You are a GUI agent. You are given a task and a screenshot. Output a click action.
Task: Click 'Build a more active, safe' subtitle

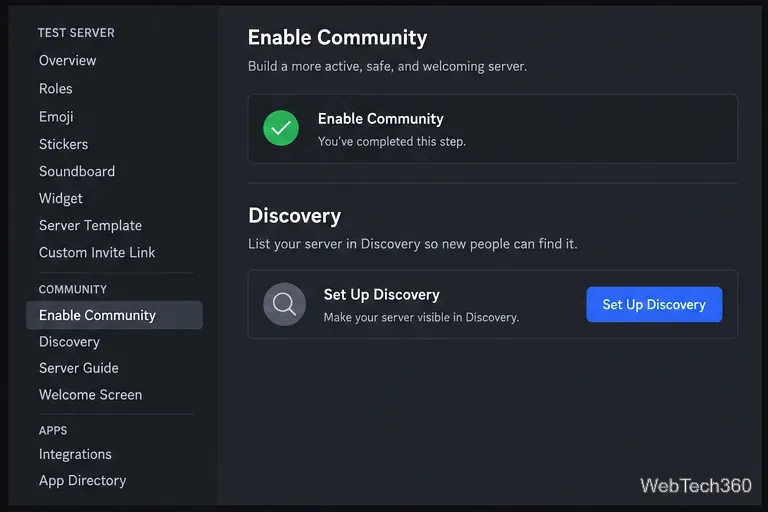pyautogui.click(x=387, y=66)
